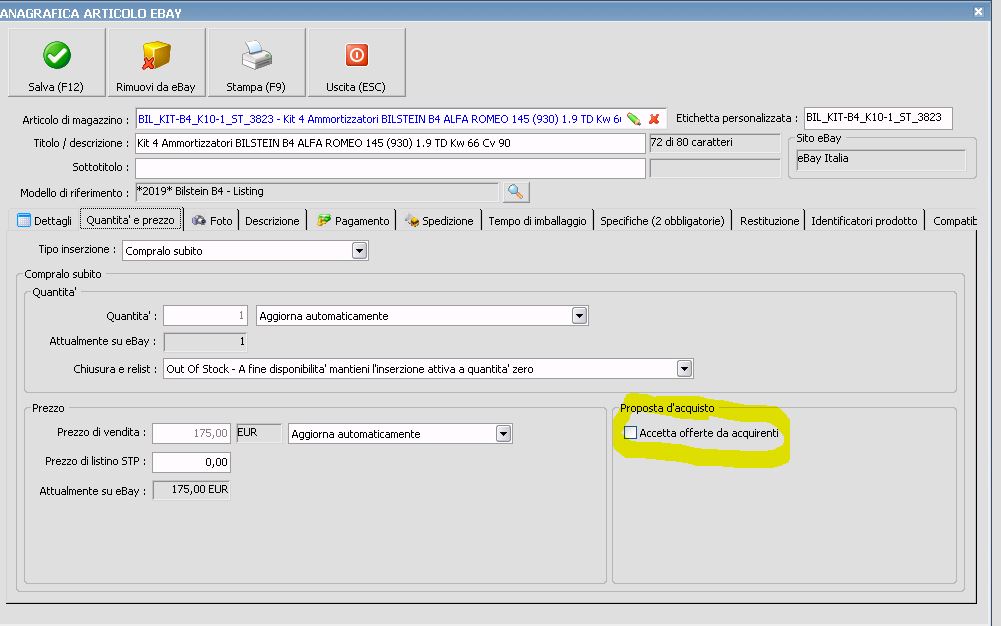Click the EUR currency box
The height and width of the screenshot is (626, 1001).
[x=259, y=433]
